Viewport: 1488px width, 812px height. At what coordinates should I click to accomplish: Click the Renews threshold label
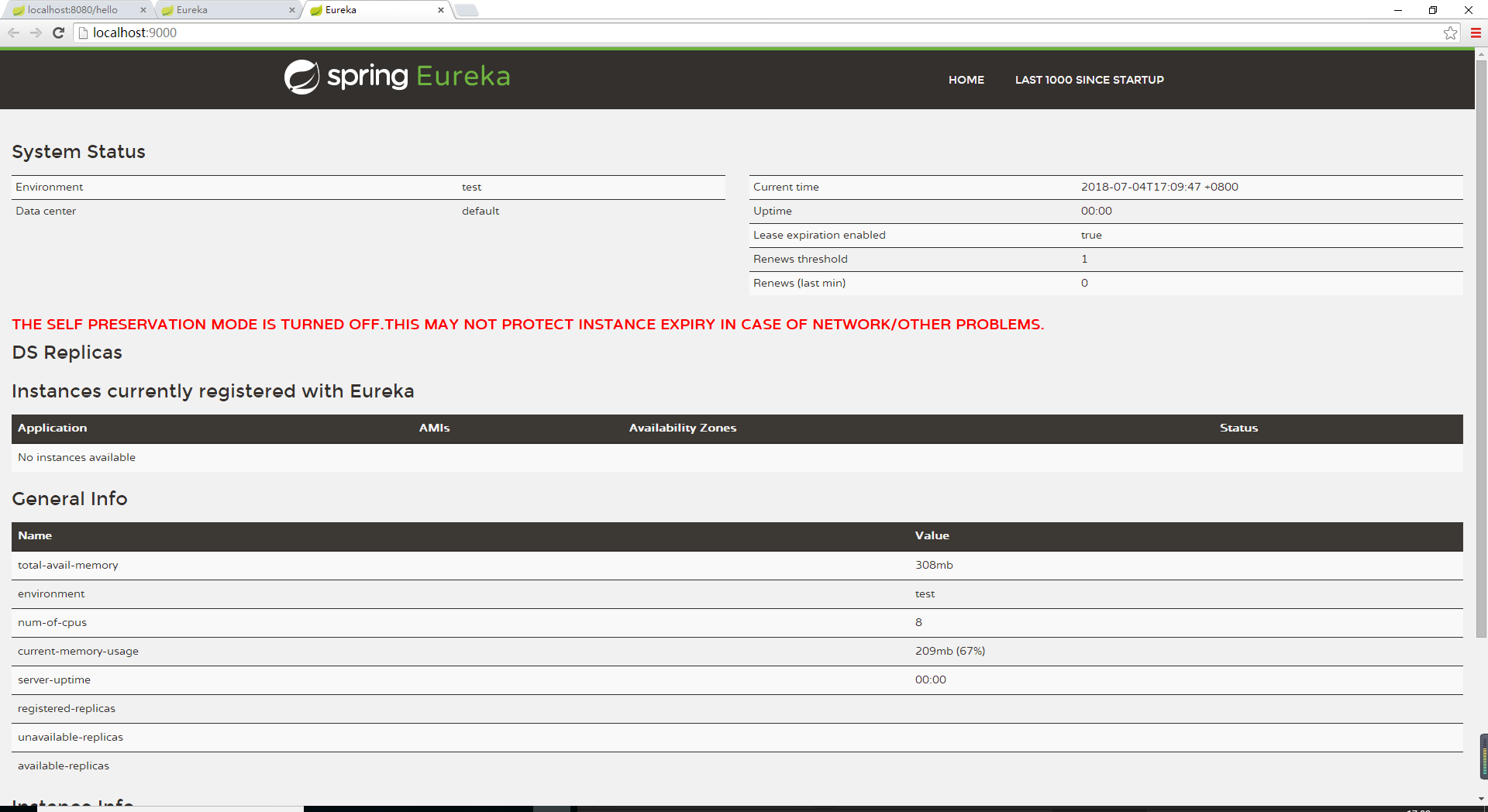(x=801, y=260)
